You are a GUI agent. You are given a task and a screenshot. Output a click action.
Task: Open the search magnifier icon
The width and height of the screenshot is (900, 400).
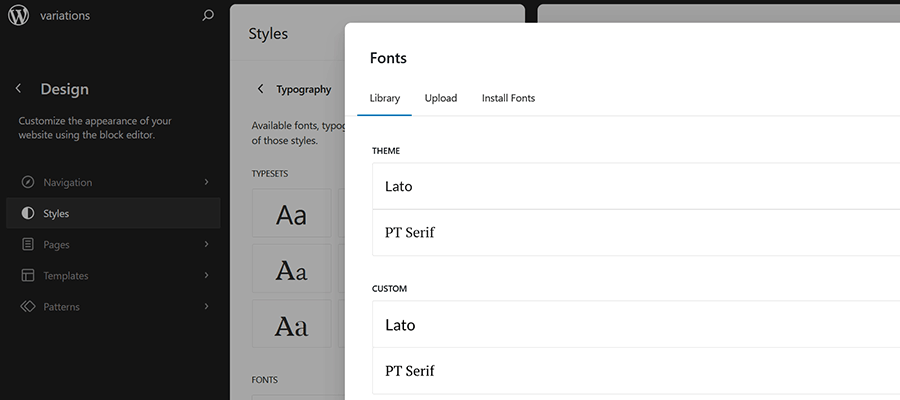point(208,16)
